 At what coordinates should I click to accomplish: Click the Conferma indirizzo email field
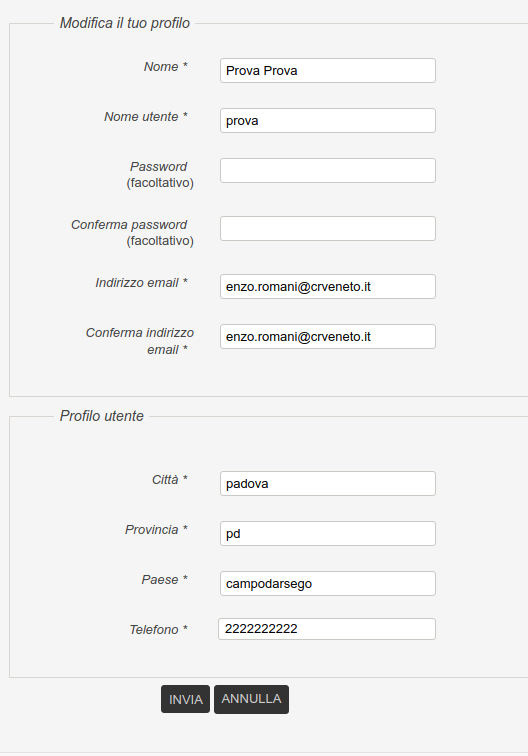tap(328, 337)
